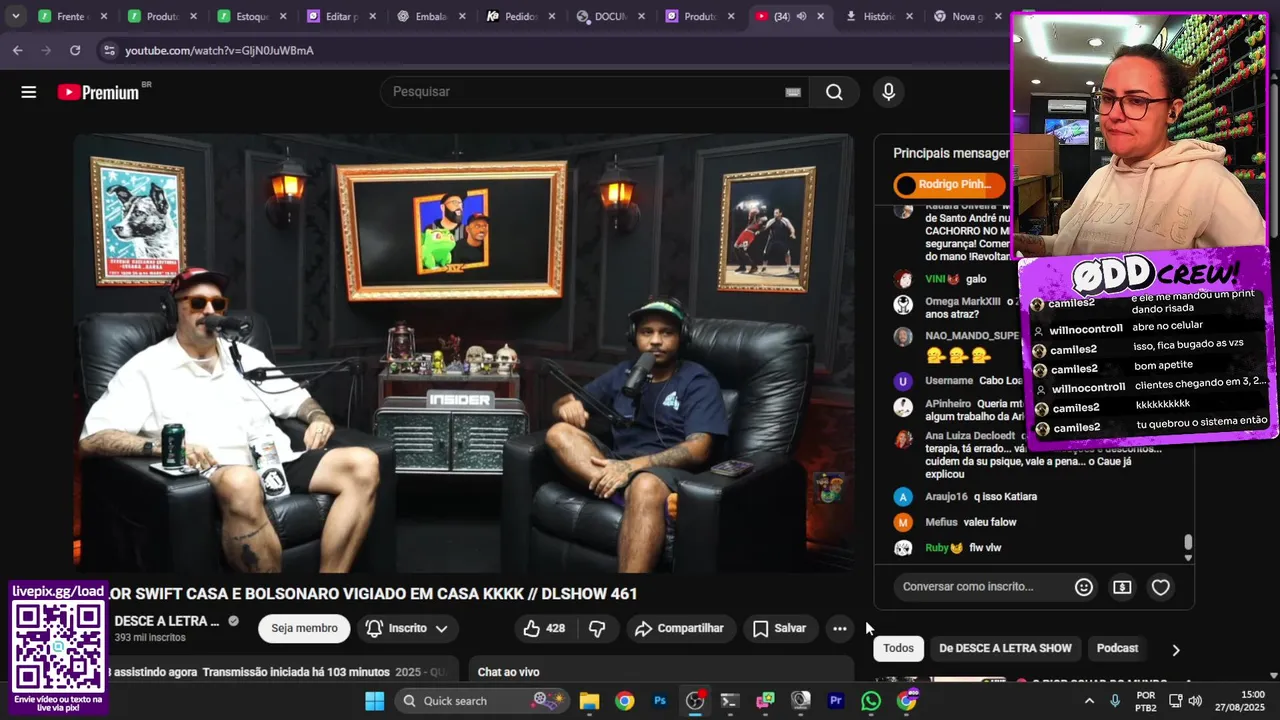This screenshot has height=720, width=1280.
Task: Open Photoshop from taskbar
Action: pos(659,700)
